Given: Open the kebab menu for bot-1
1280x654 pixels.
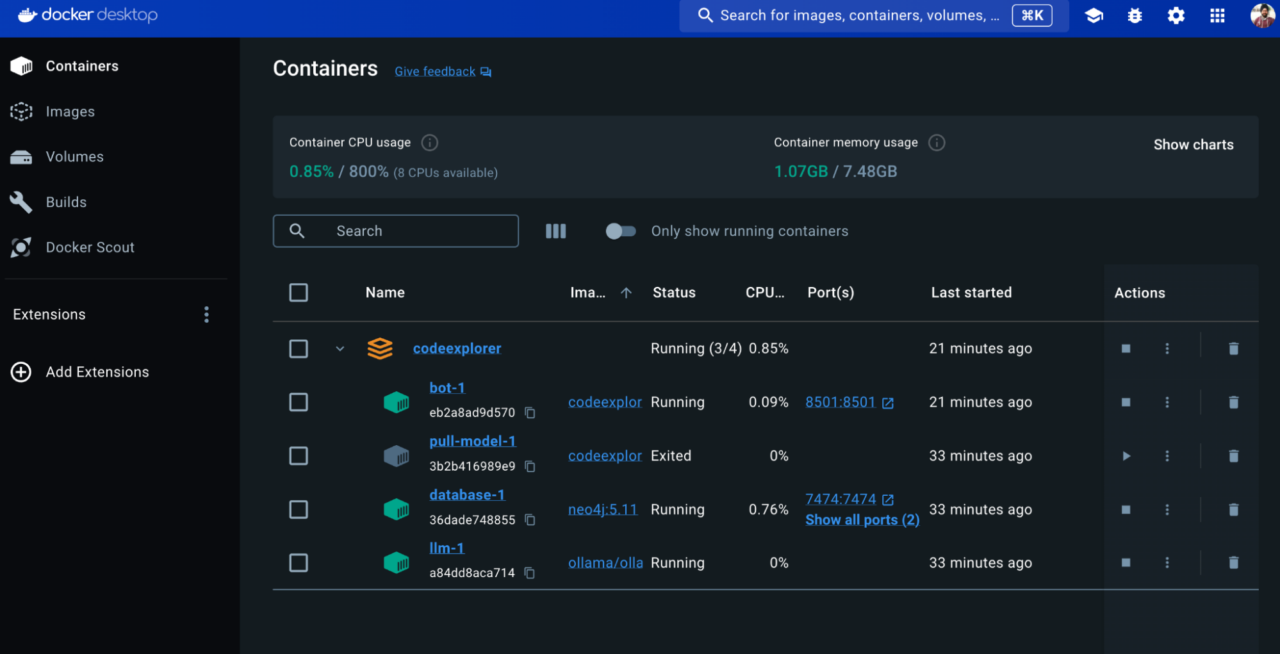Looking at the screenshot, I should pyautogui.click(x=1167, y=402).
